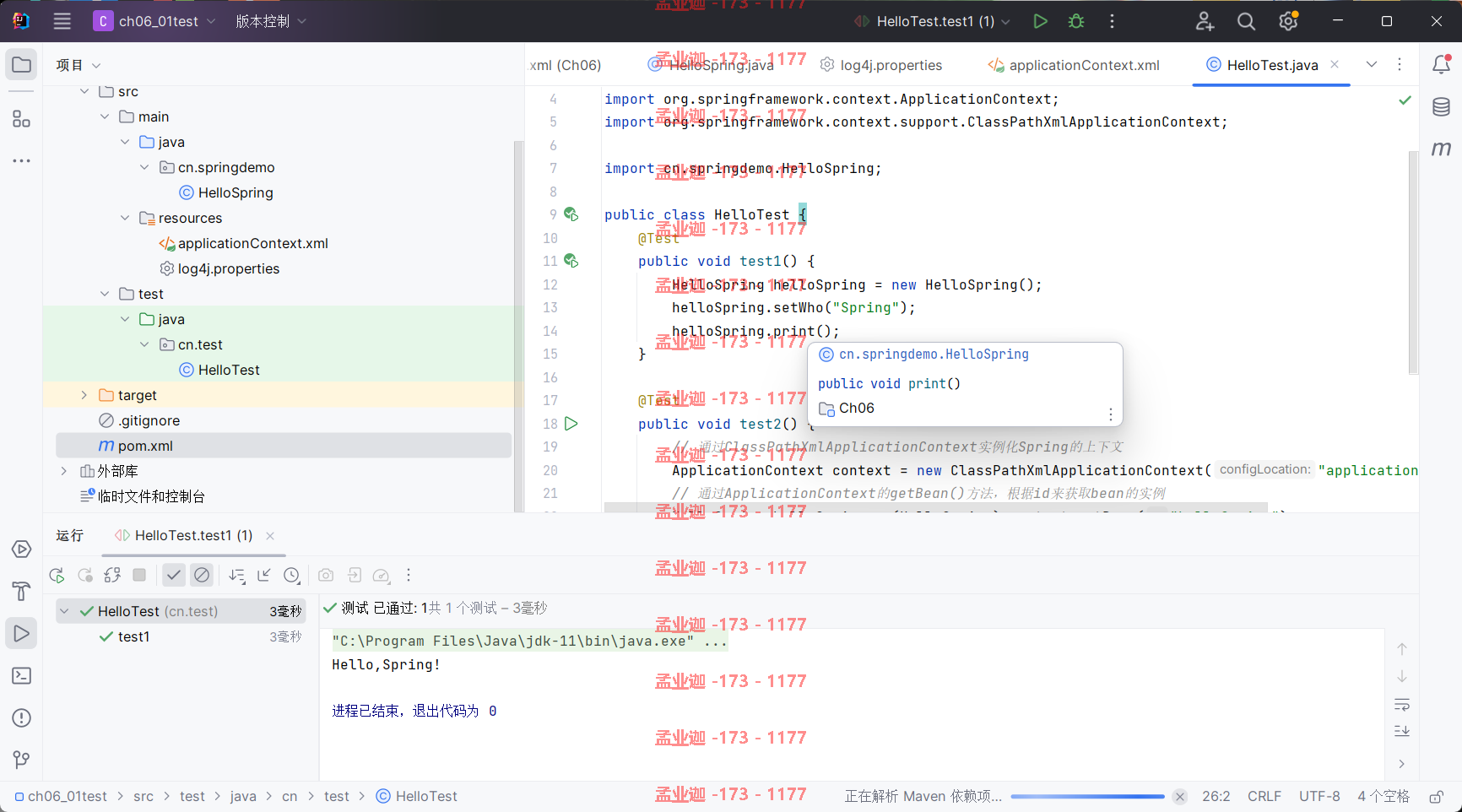This screenshot has height=812, width=1462.
Task: Rerun the HelloTest.test1 tests
Action: click(57, 576)
